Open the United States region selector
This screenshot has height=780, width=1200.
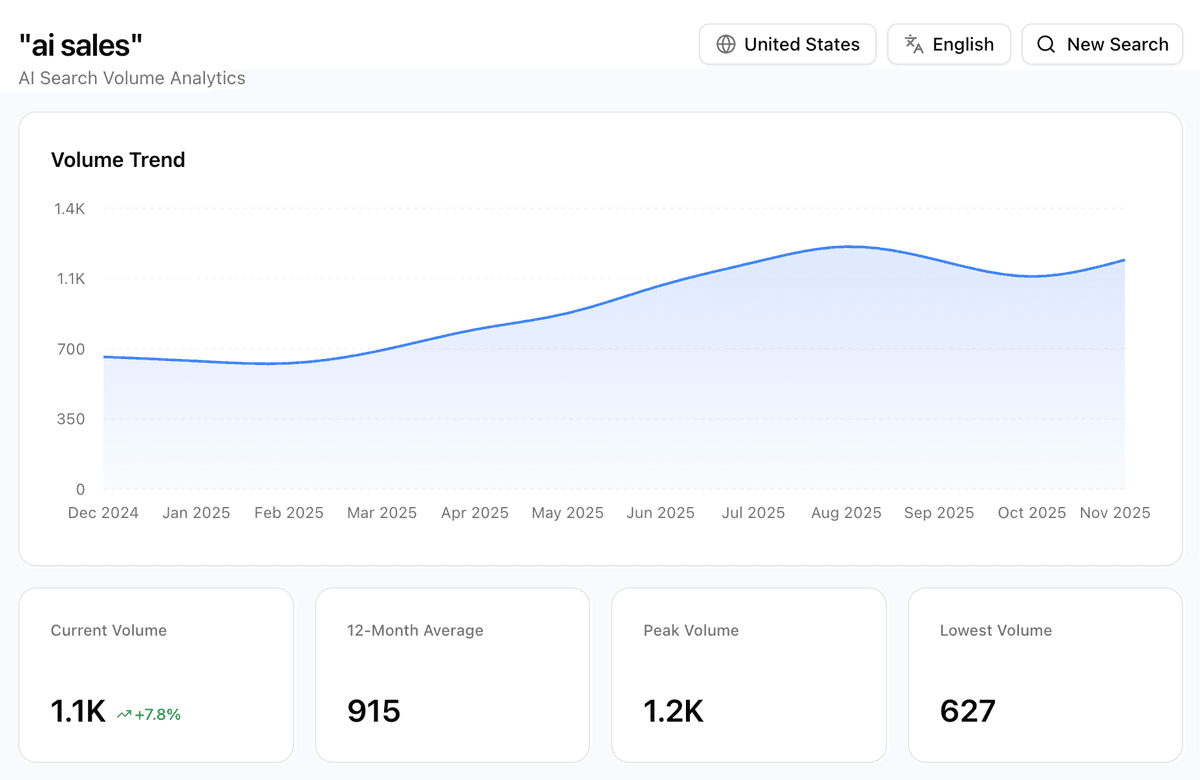pos(787,44)
